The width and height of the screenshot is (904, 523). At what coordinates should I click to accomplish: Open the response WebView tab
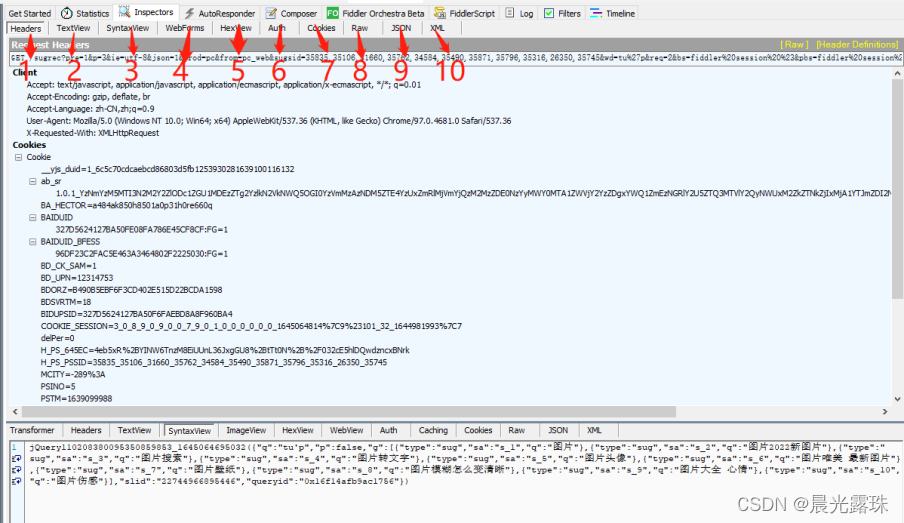[x=346, y=430]
